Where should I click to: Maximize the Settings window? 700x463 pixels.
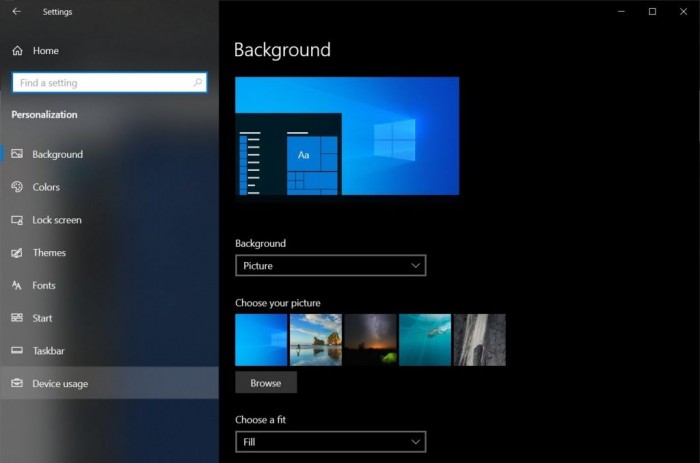652,12
